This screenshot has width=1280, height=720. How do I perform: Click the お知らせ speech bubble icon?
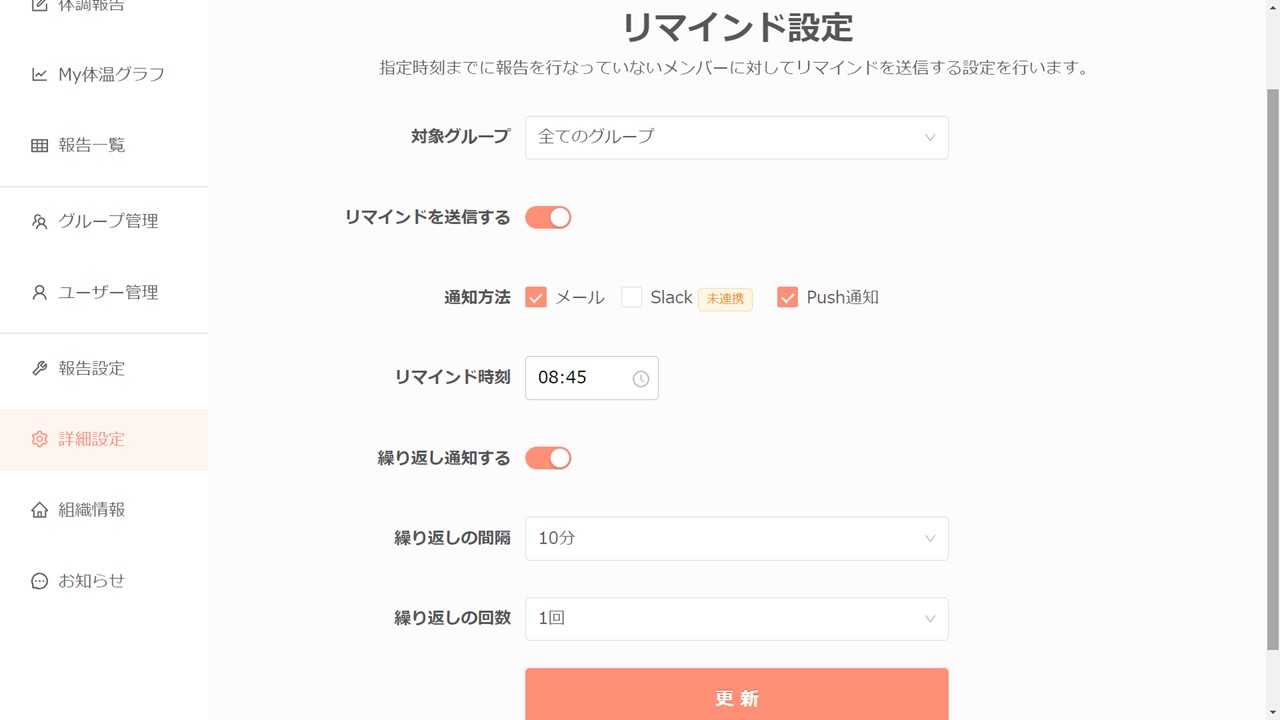point(39,581)
